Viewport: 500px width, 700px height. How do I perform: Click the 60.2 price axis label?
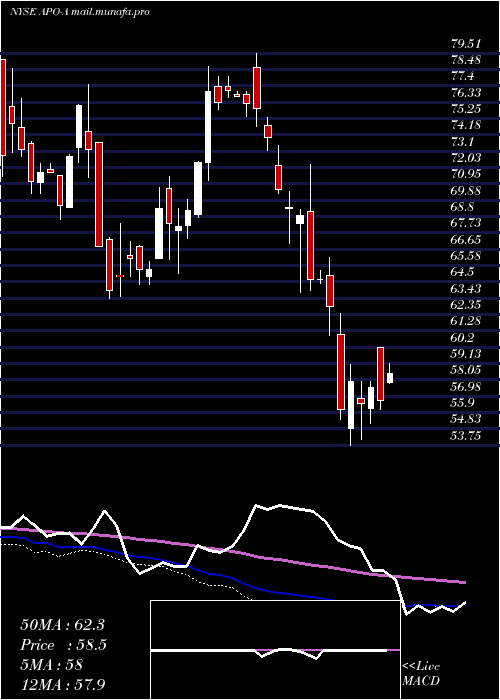[462, 338]
